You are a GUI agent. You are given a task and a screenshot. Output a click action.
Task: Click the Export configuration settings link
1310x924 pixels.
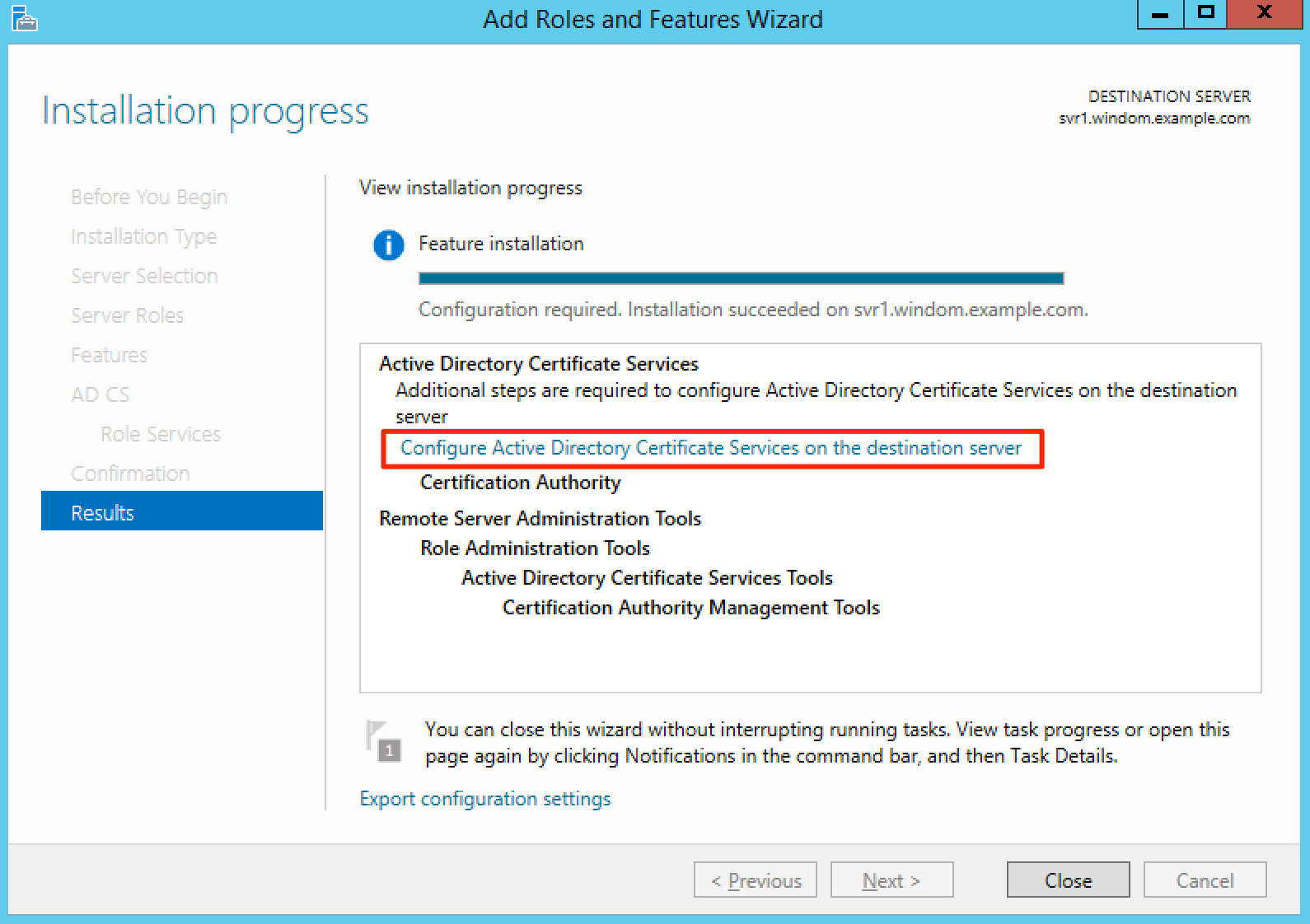point(484,798)
